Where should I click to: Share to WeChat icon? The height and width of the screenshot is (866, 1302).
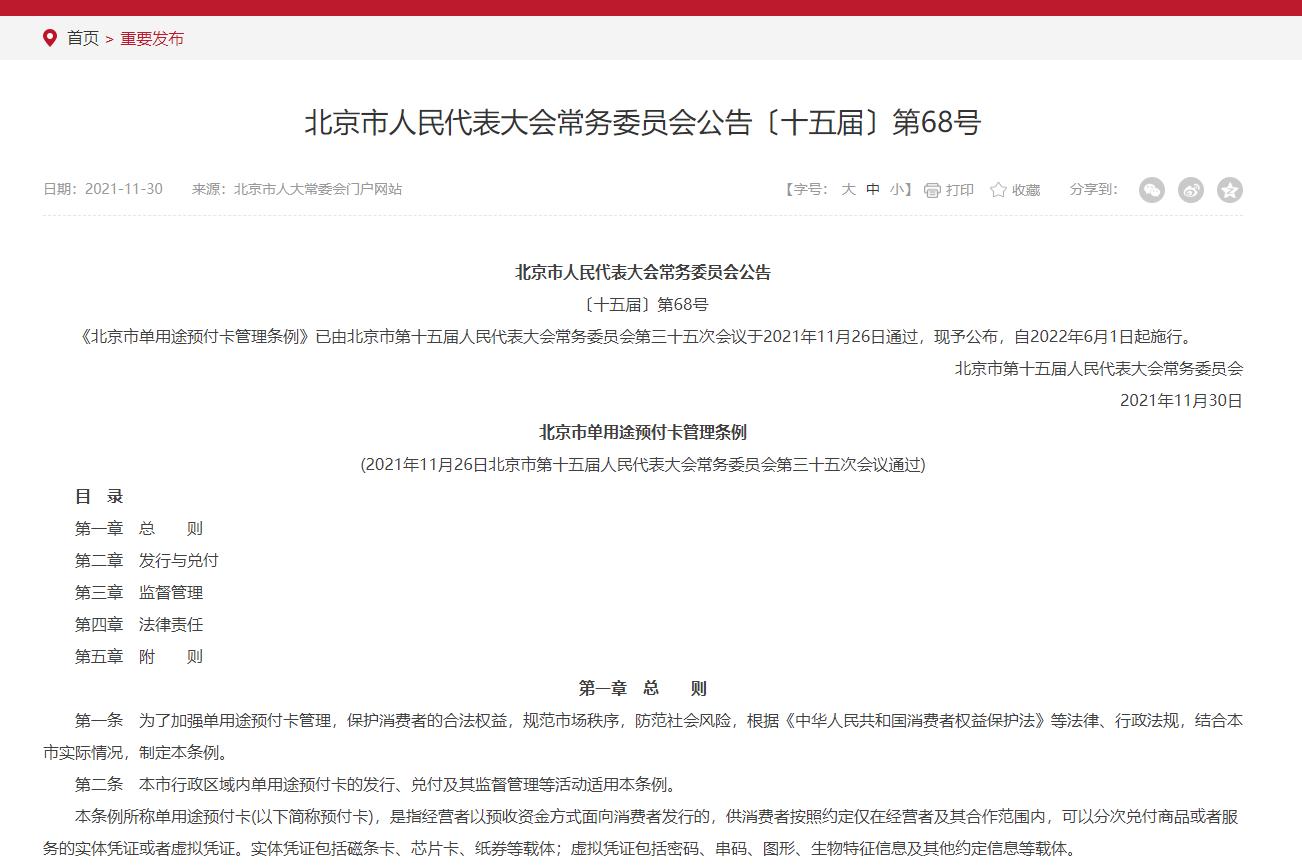pyautogui.click(x=1152, y=190)
